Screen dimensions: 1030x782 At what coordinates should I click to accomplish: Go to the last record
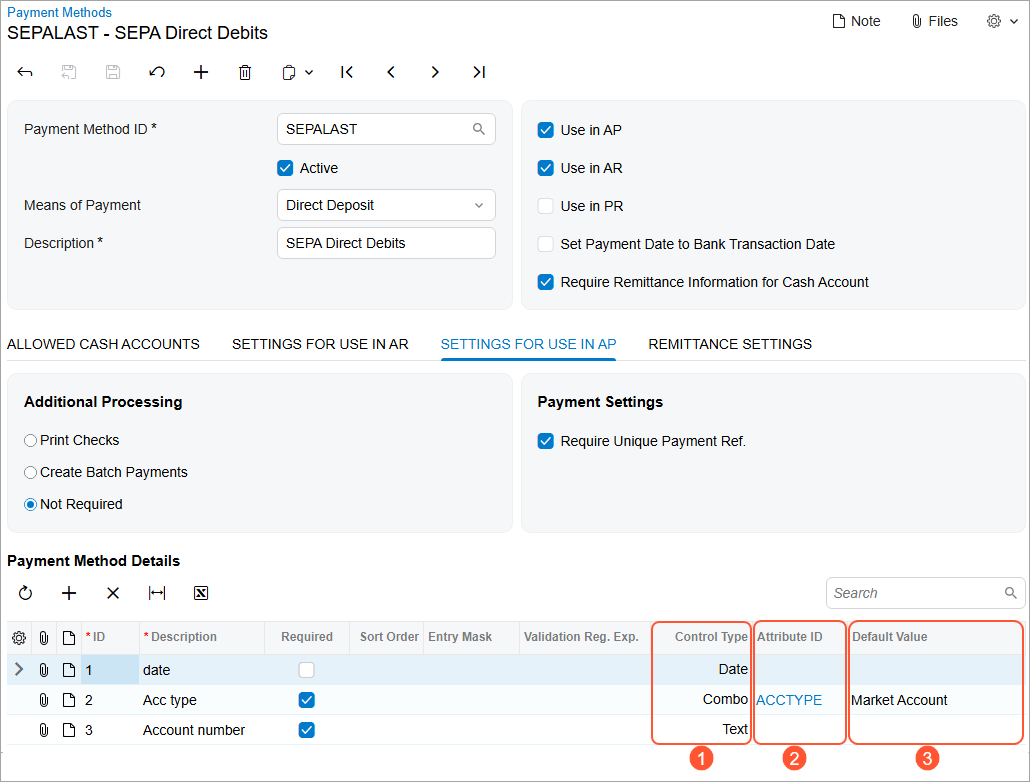[x=479, y=72]
